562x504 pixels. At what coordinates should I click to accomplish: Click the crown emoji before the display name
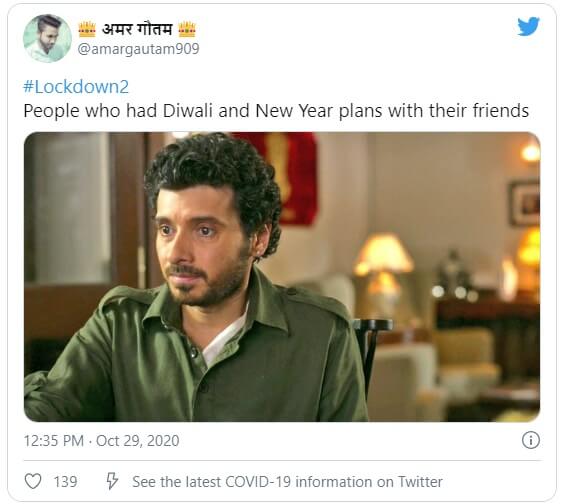87,29
